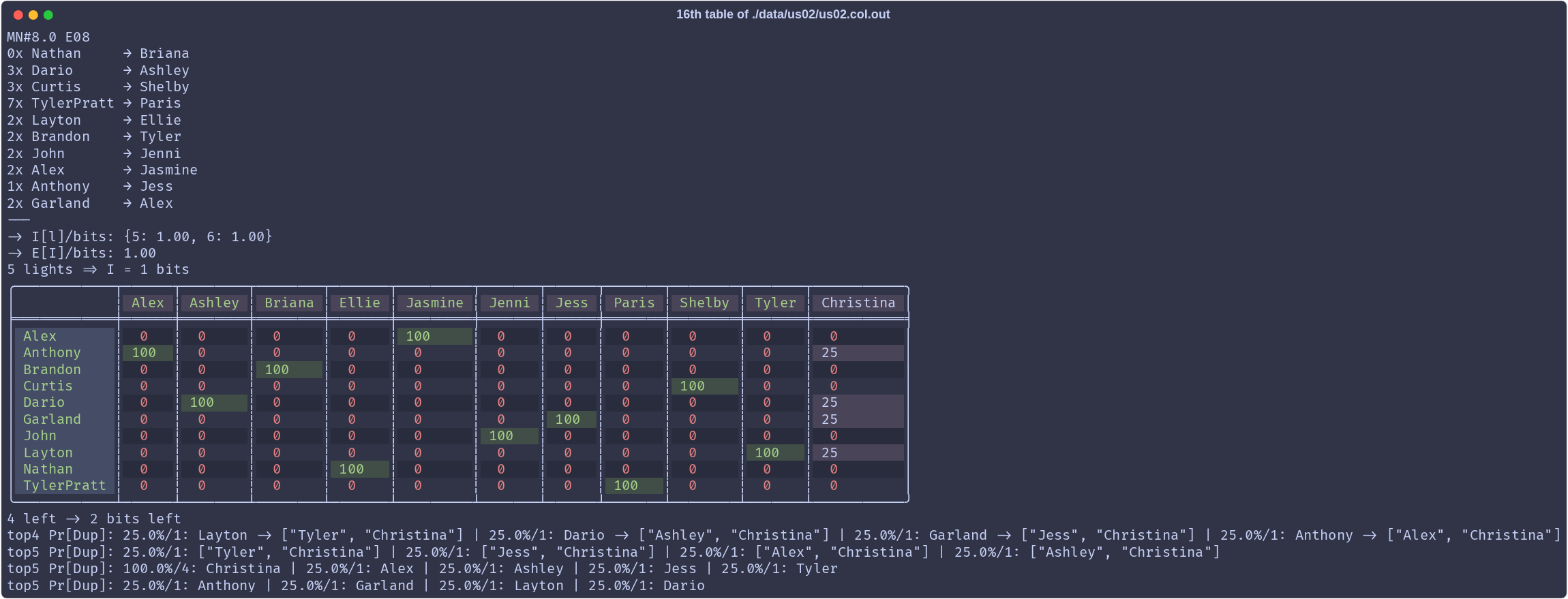This screenshot has height=599, width=1568.
Task: Click the 100 cell in the John row
Action: (x=509, y=435)
